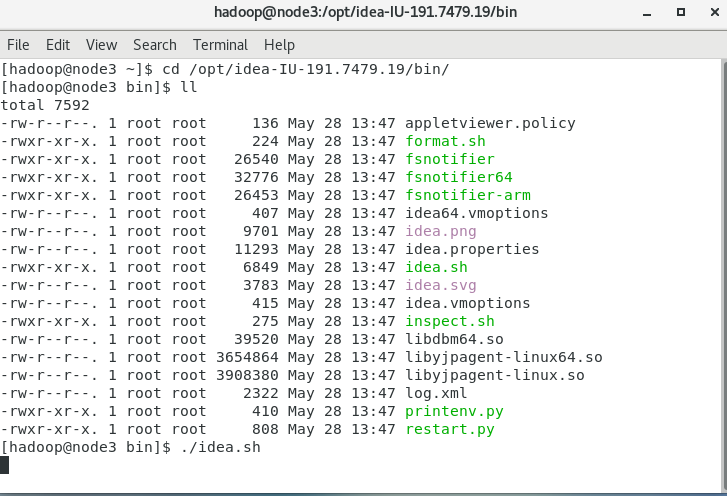Select the idea.vmoptions file name

point(468,303)
